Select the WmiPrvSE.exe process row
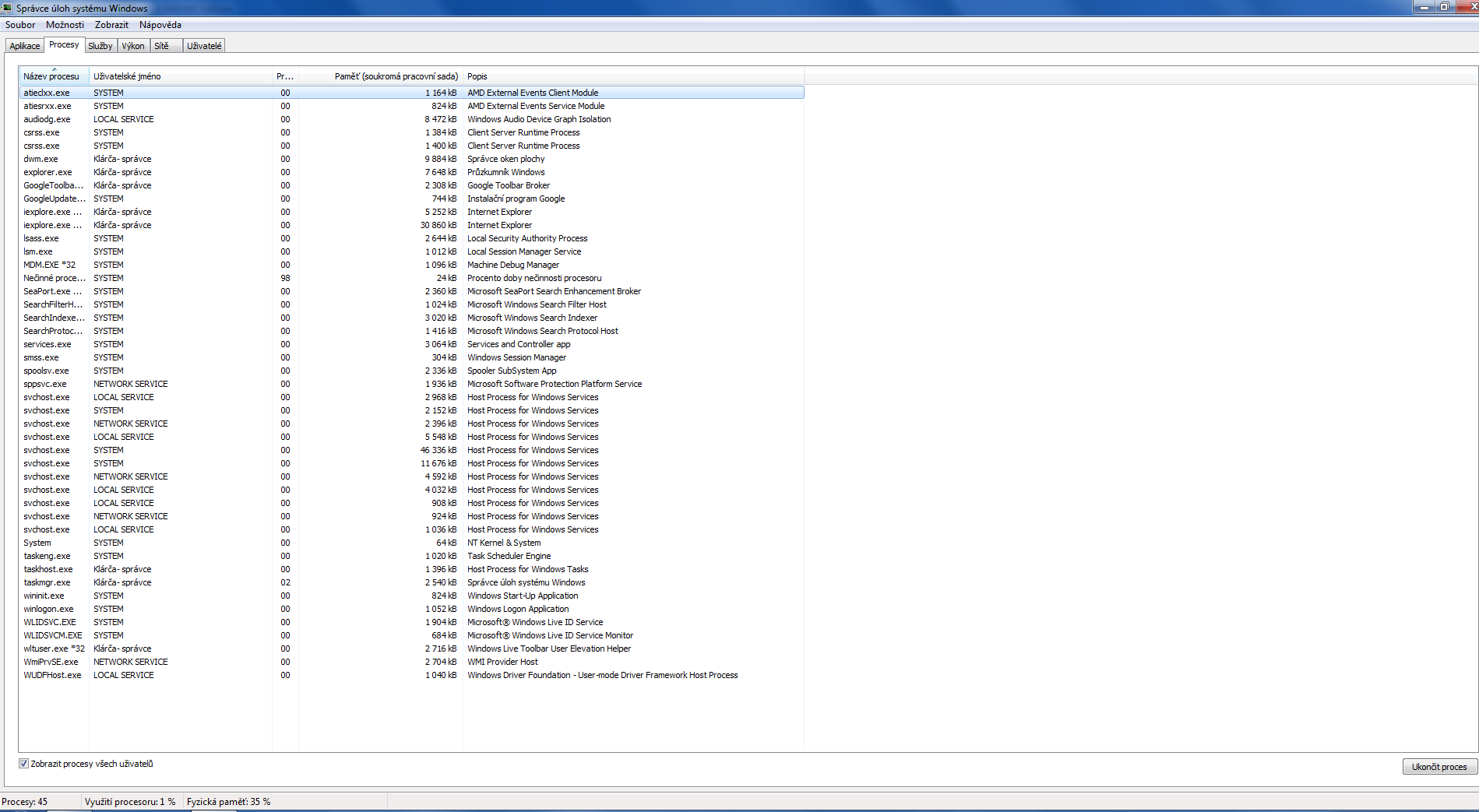 (x=411, y=662)
